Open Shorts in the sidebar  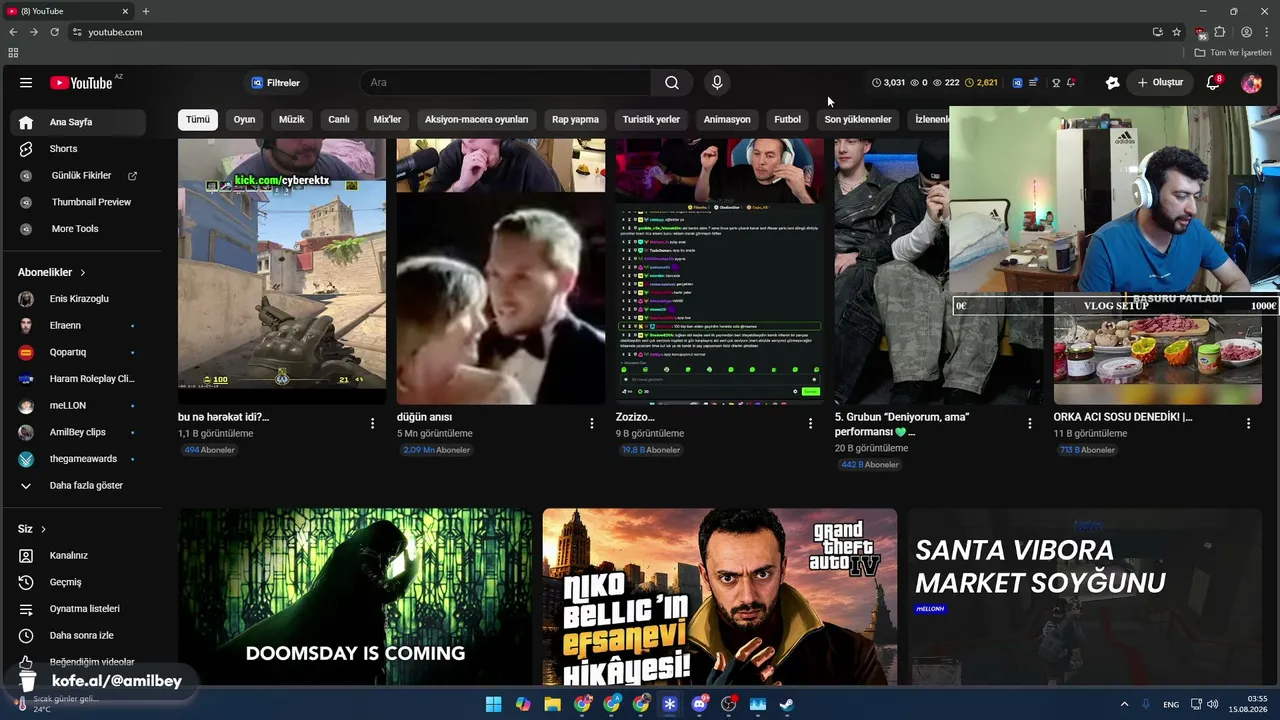coord(78,149)
